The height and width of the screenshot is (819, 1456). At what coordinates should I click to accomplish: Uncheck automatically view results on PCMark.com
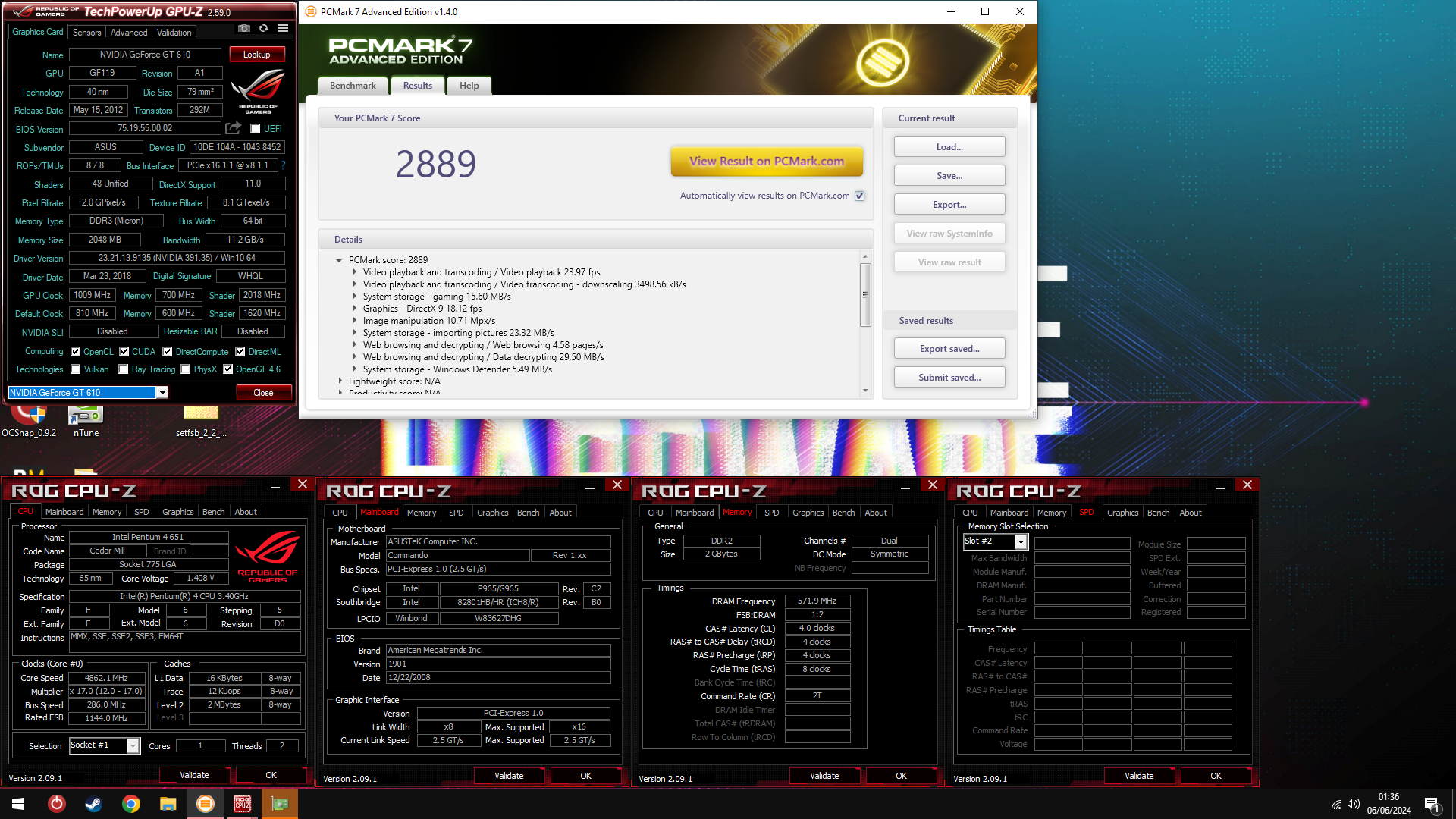(860, 196)
